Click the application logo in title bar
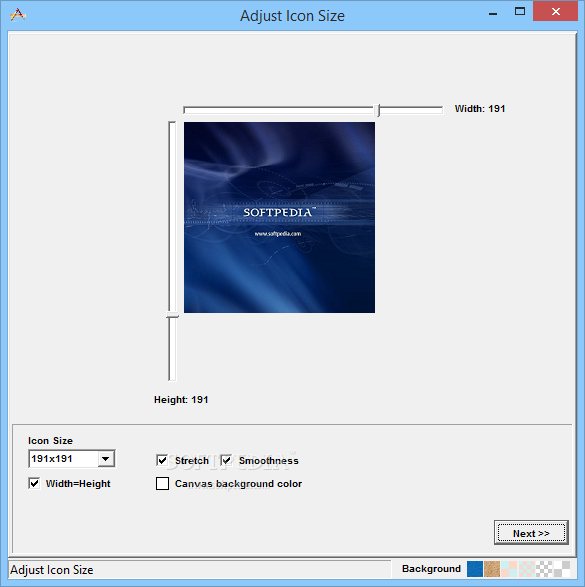585x587 pixels. click(x=18, y=15)
